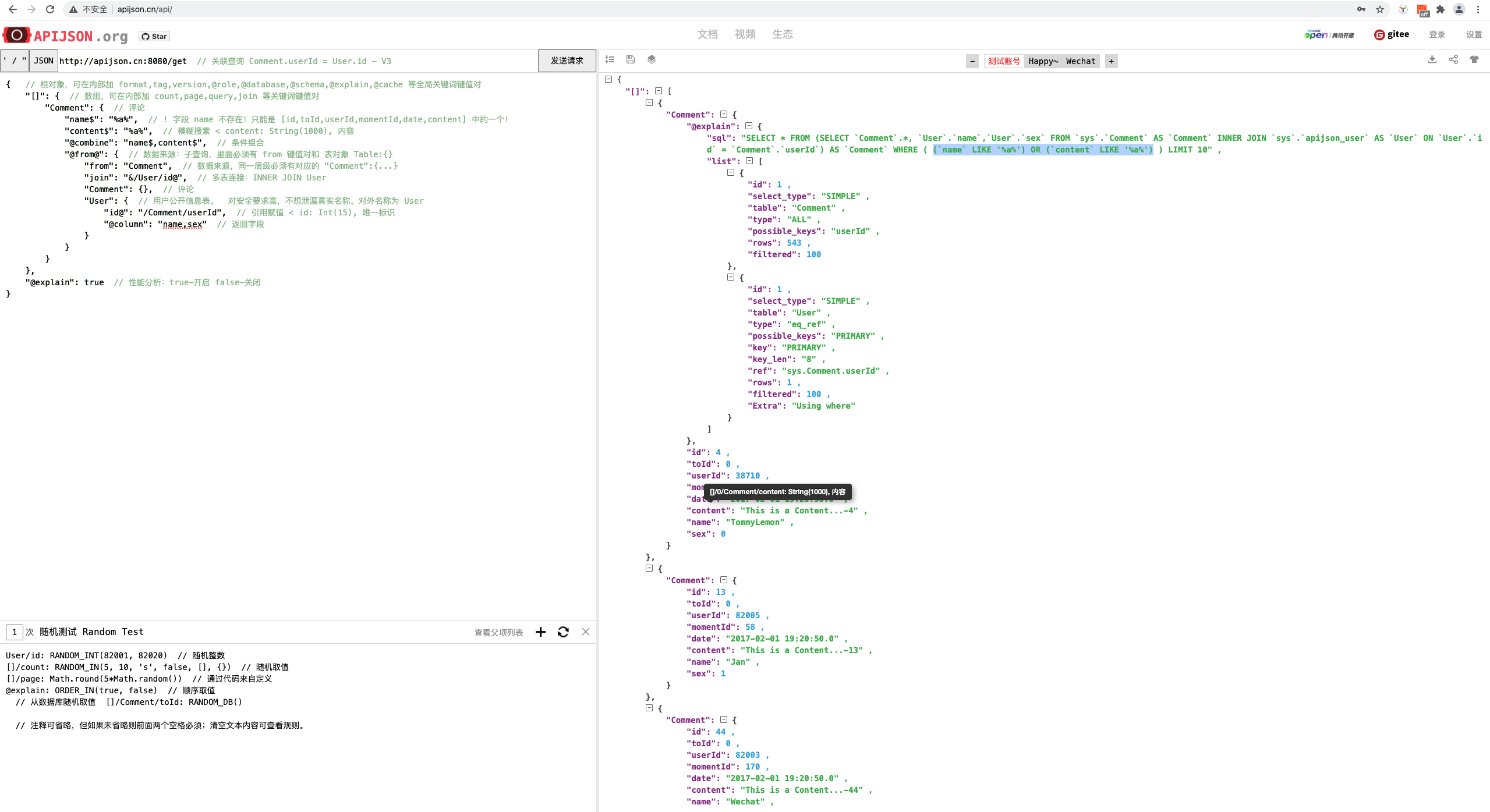Toggle the double-quote format mode button

23,61
